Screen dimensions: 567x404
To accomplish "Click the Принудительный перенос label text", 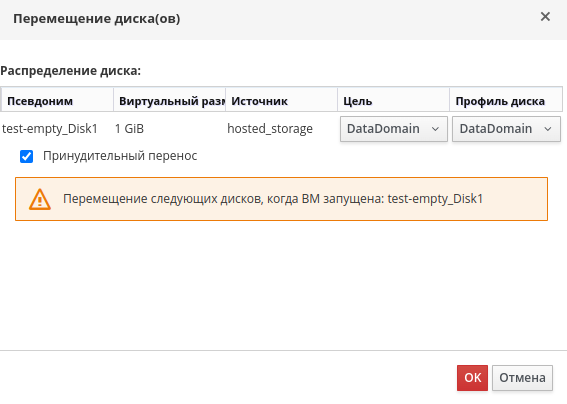I will [x=120, y=156].
